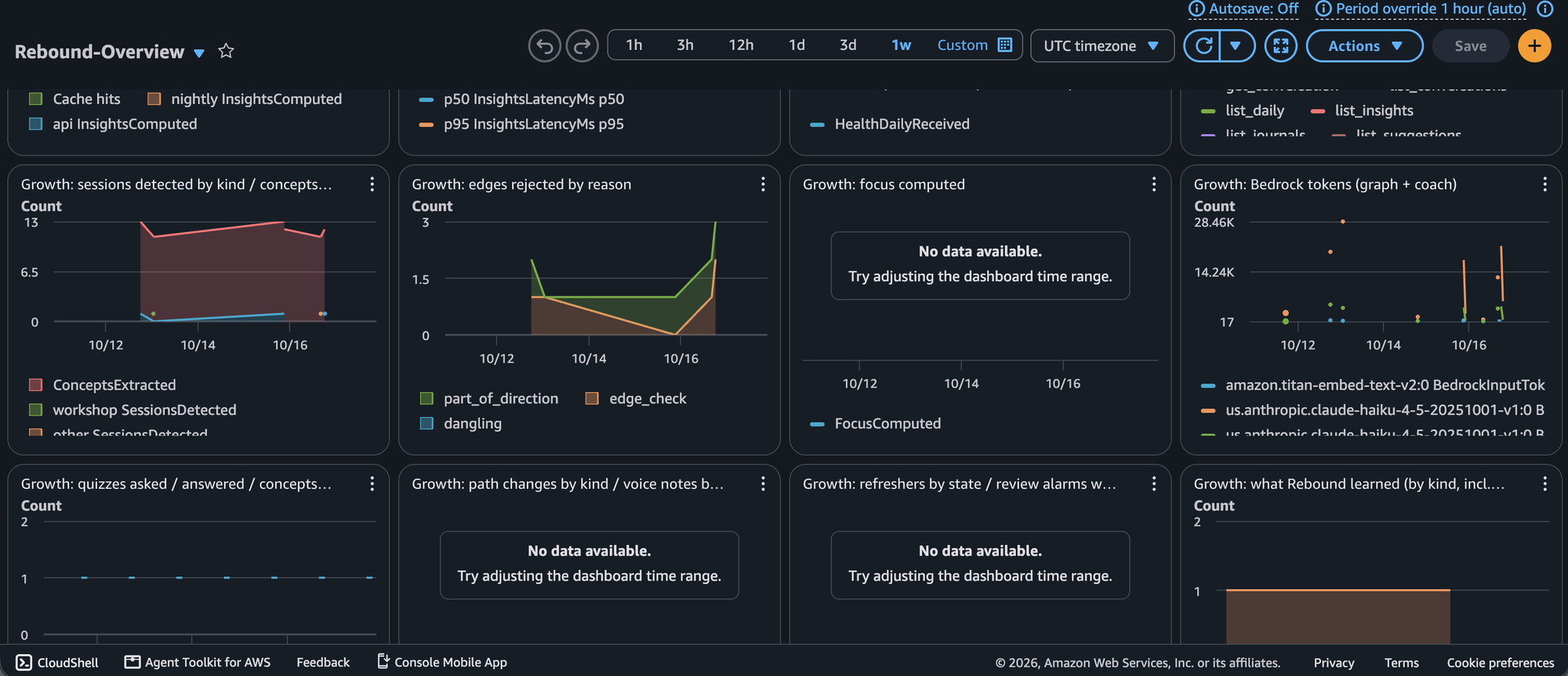Click the Growth: focus computed title
Viewport: 1568px width, 676px height.
point(884,184)
